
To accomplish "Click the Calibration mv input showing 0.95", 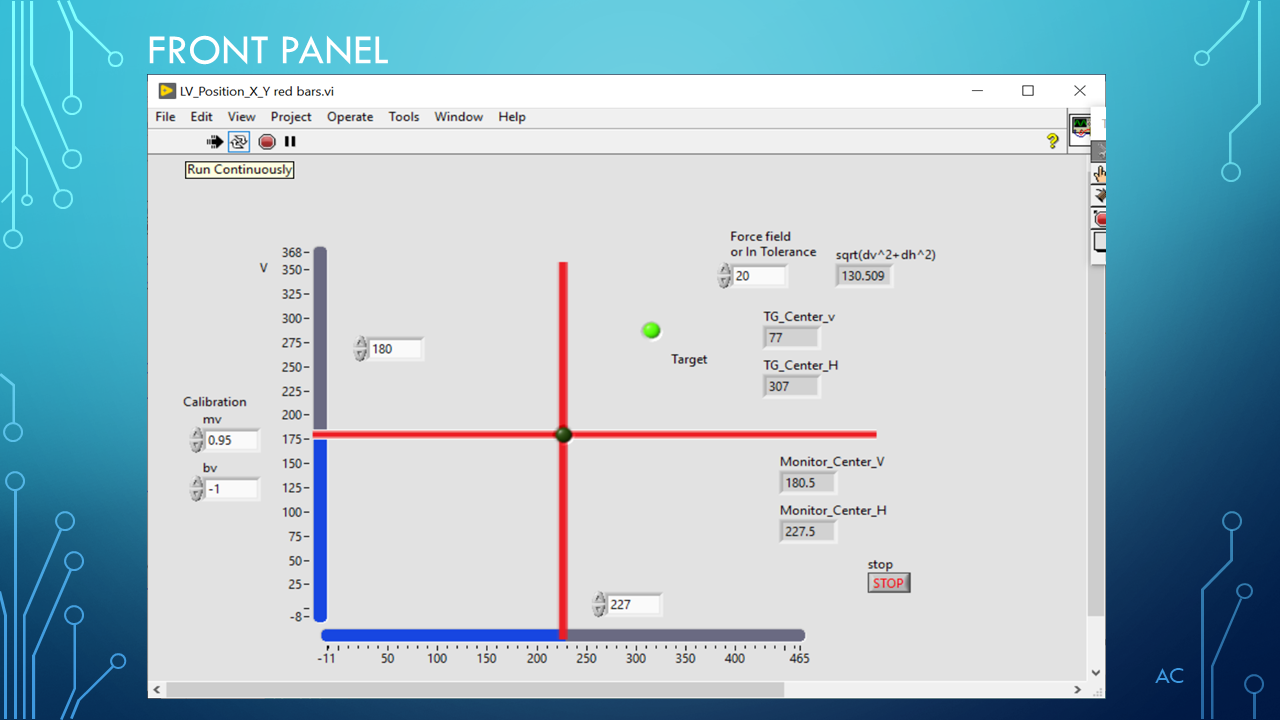I will [x=232, y=440].
